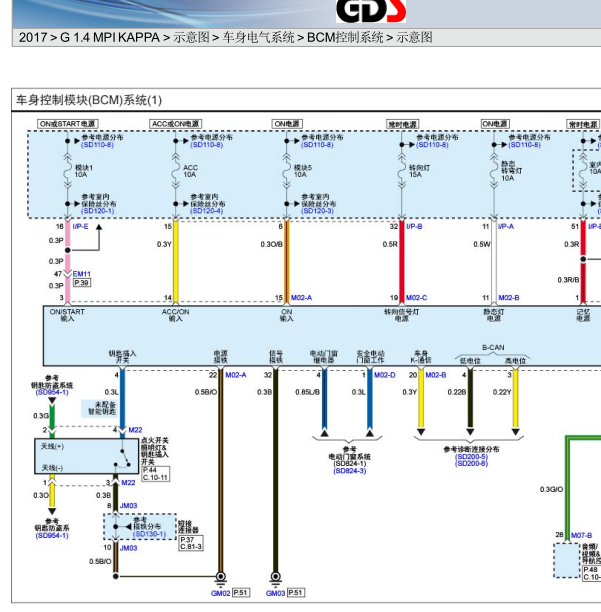Open the SD200-6 diagnostic connector link
The image size is (601, 612).
point(471,464)
